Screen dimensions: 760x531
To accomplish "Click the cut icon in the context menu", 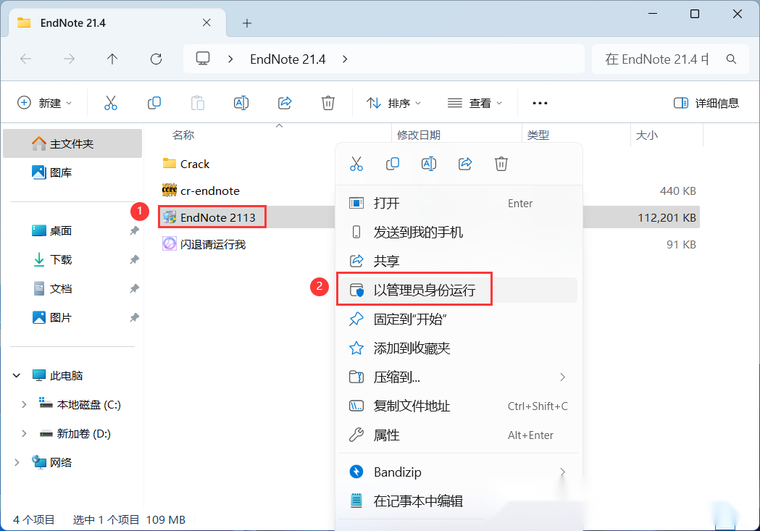I will pyautogui.click(x=355, y=164).
